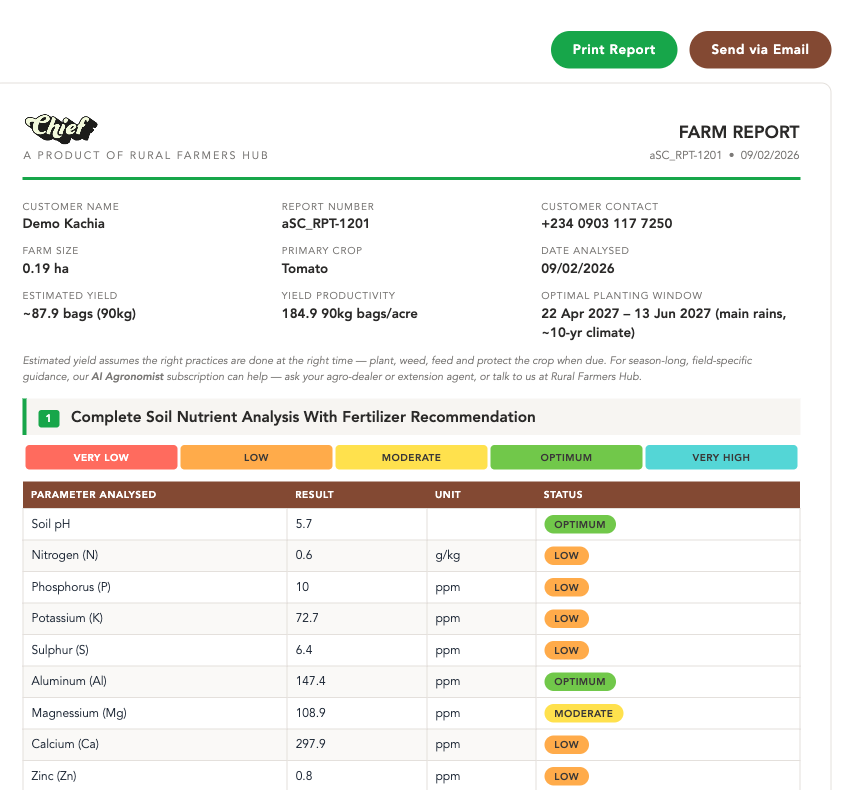Click the Calcium result 297.9
865x790 pixels.
click(311, 744)
